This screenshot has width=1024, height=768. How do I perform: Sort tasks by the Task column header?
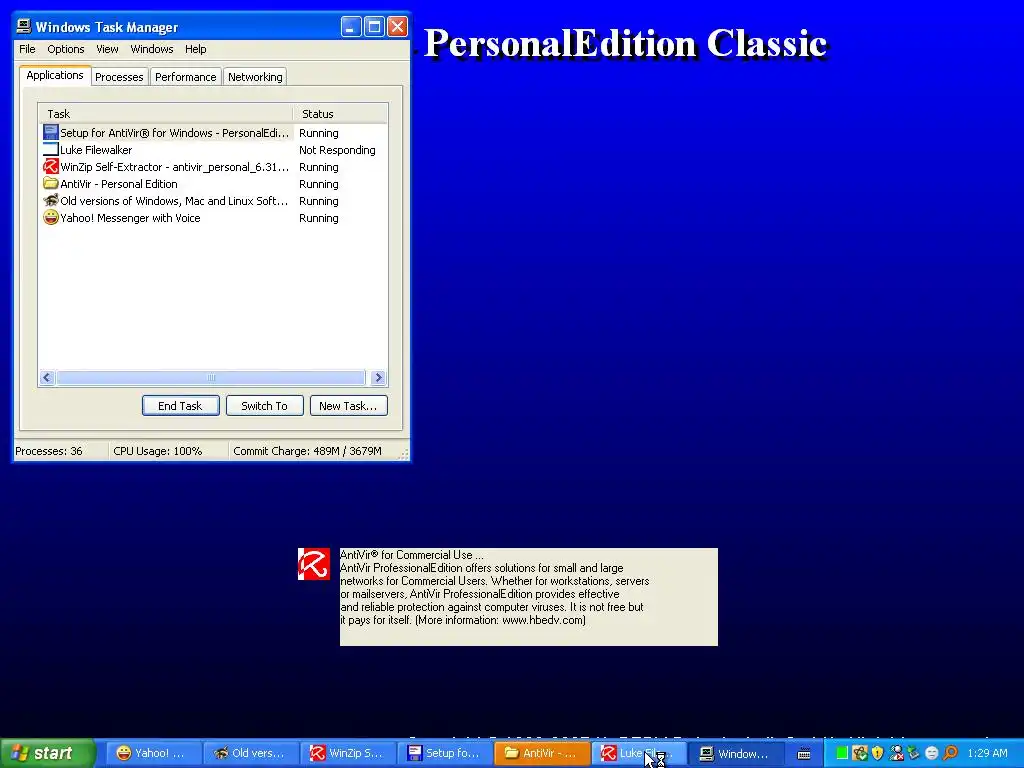[x=165, y=114]
